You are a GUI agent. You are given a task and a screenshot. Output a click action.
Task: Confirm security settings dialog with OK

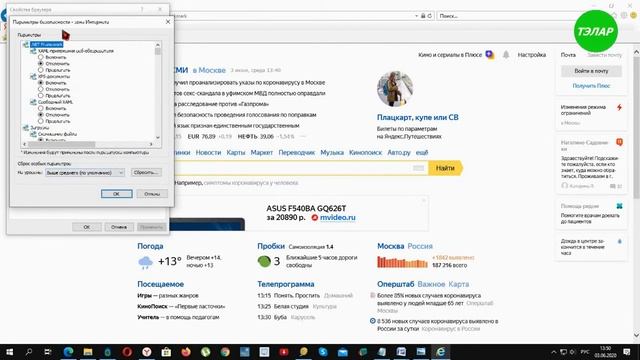point(117,194)
